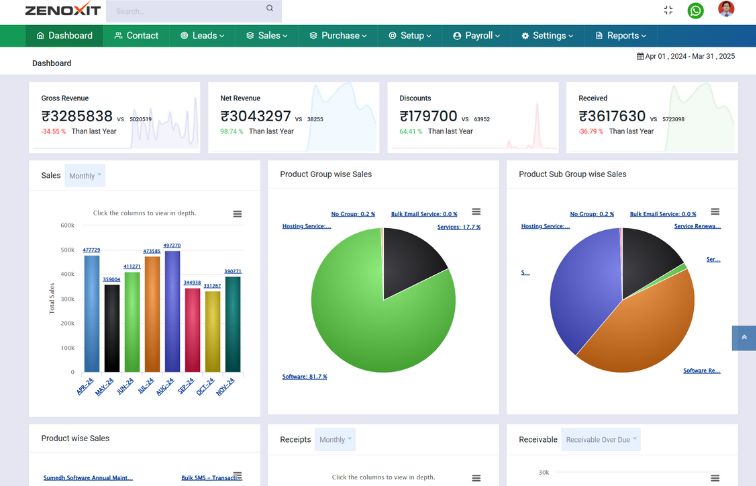Open the WhatsApp icon in header
The width and height of the screenshot is (756, 486).
[695, 10]
